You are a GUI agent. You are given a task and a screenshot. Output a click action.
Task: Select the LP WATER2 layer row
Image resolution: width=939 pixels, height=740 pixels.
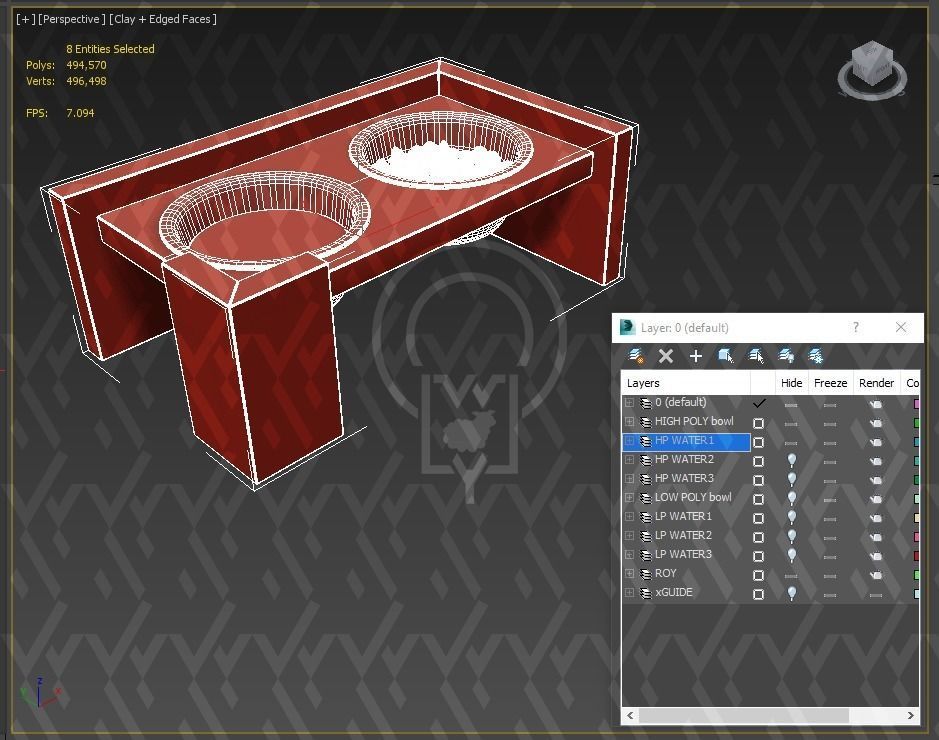tap(771, 536)
